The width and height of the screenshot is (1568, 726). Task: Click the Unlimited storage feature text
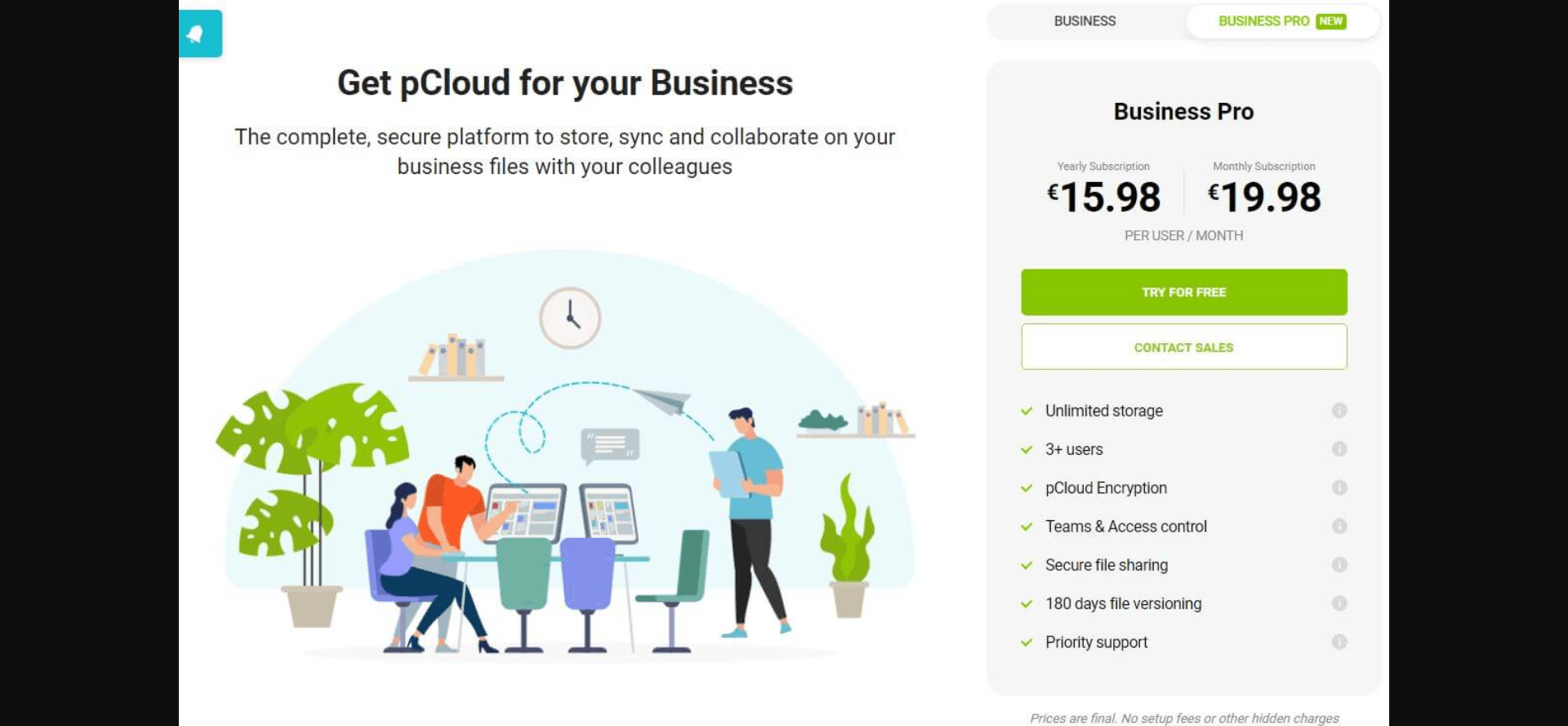[x=1103, y=411]
